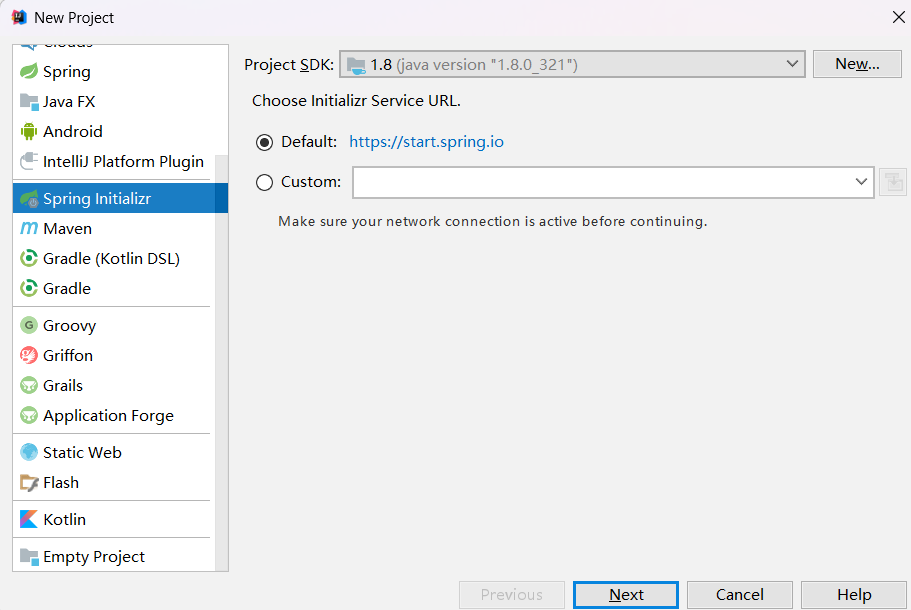The width and height of the screenshot is (911, 610).
Task: Click the Spring Initializr label
Action: click(x=97, y=199)
